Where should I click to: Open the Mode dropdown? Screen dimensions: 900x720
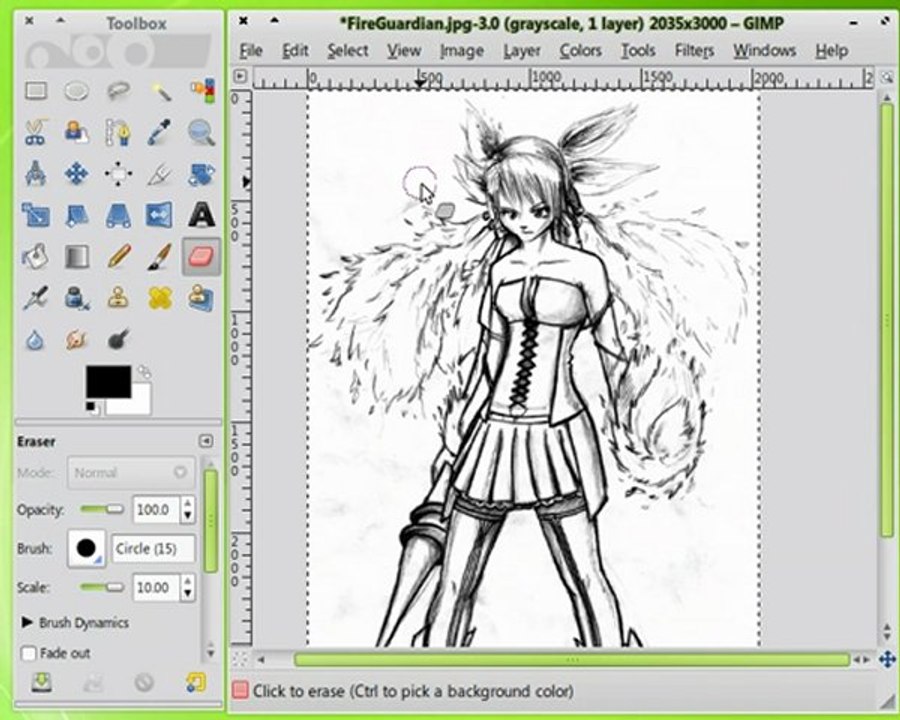pyautogui.click(x=131, y=473)
